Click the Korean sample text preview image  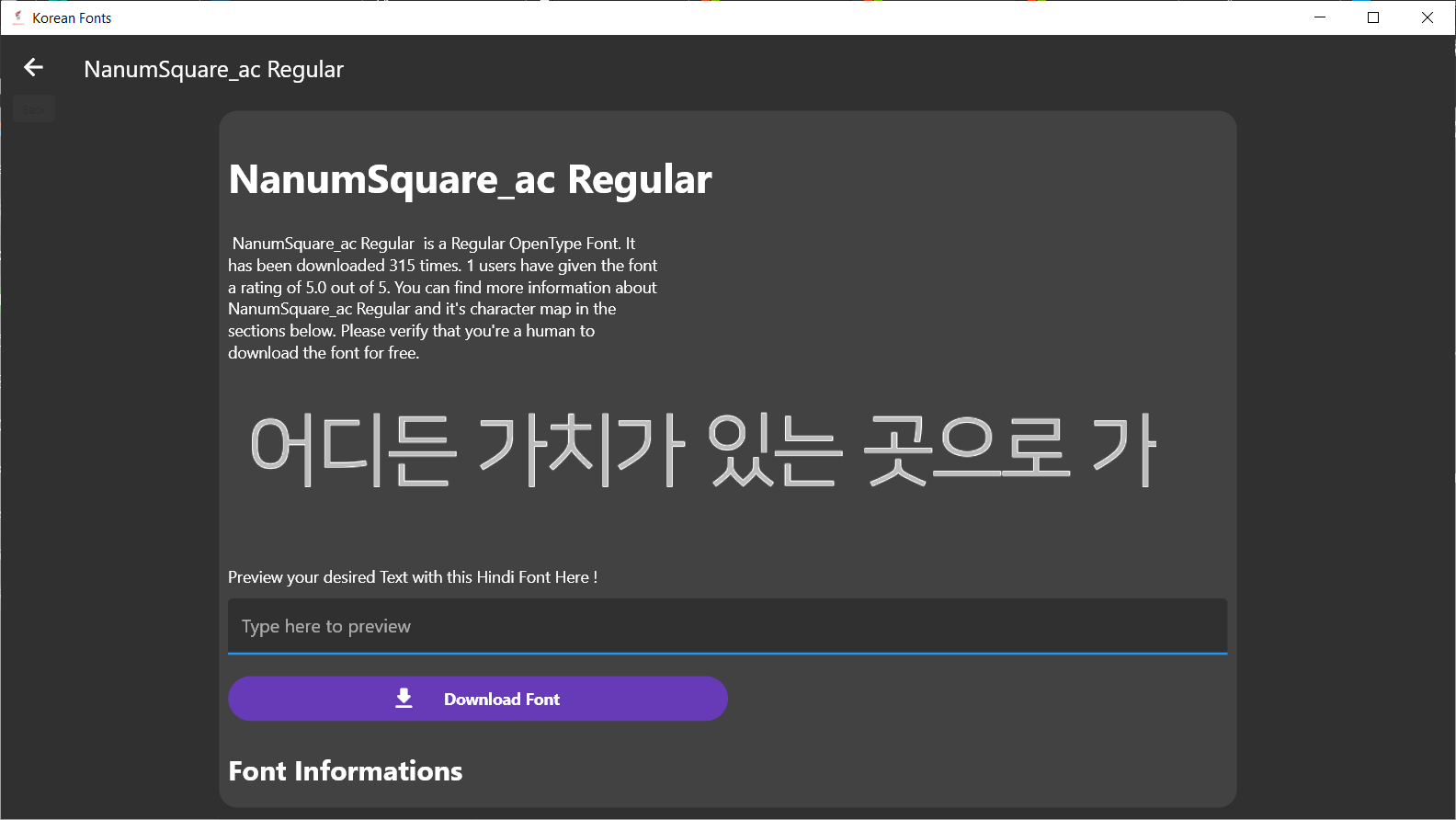pos(702,450)
